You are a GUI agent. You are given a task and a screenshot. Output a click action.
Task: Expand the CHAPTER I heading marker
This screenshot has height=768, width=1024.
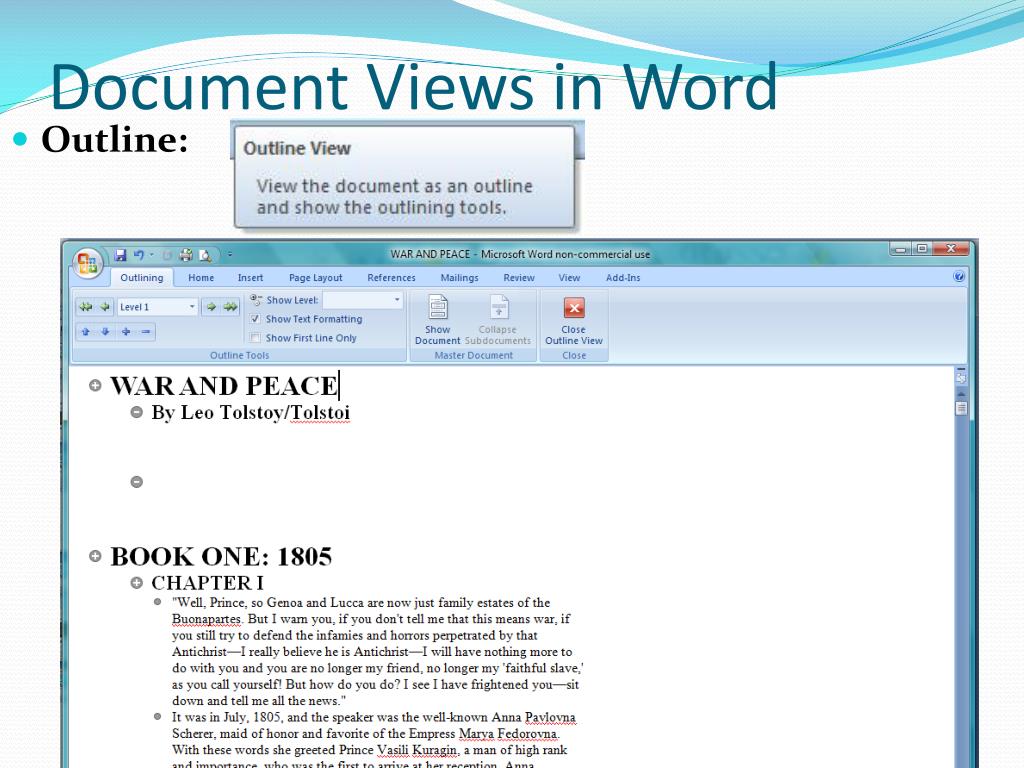pos(136,583)
